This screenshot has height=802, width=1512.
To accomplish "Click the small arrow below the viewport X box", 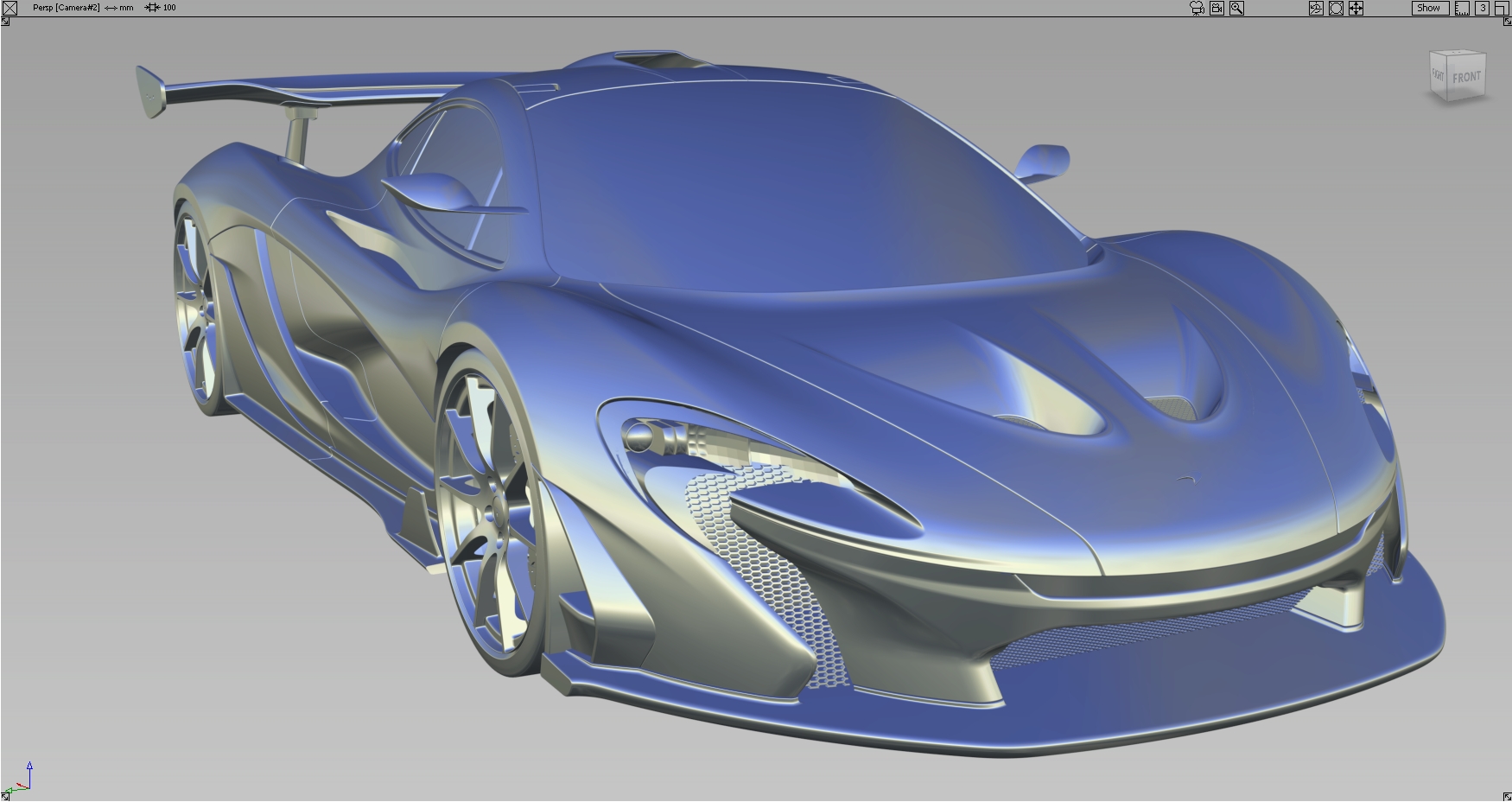I will coord(5,21).
